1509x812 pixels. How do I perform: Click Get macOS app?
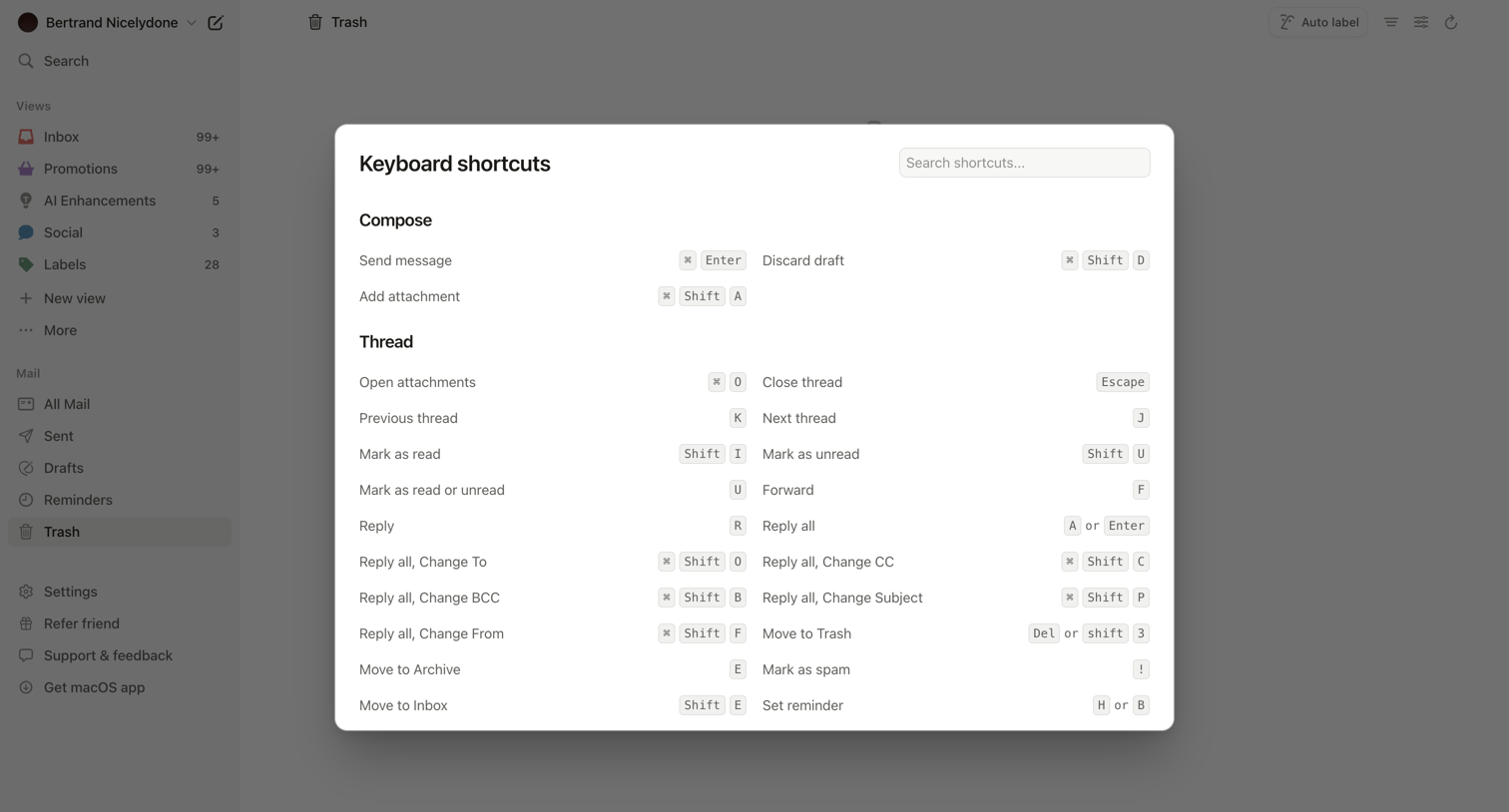point(120,687)
